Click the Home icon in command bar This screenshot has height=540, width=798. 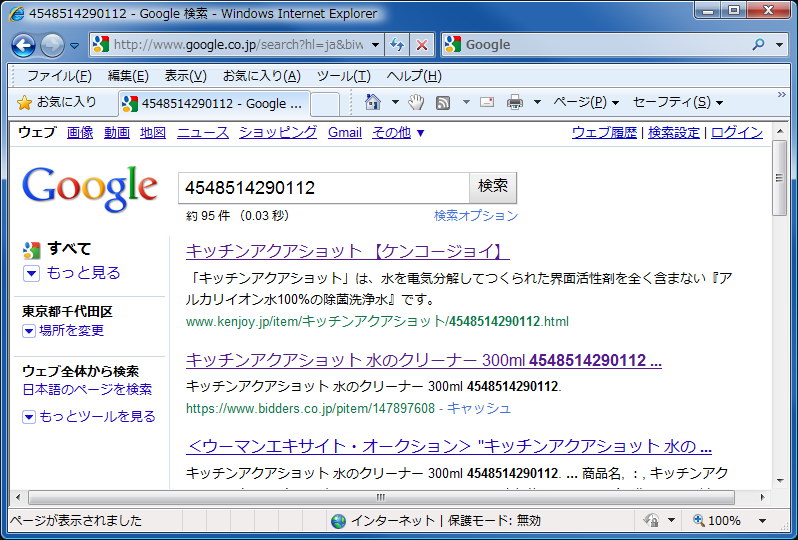373,102
